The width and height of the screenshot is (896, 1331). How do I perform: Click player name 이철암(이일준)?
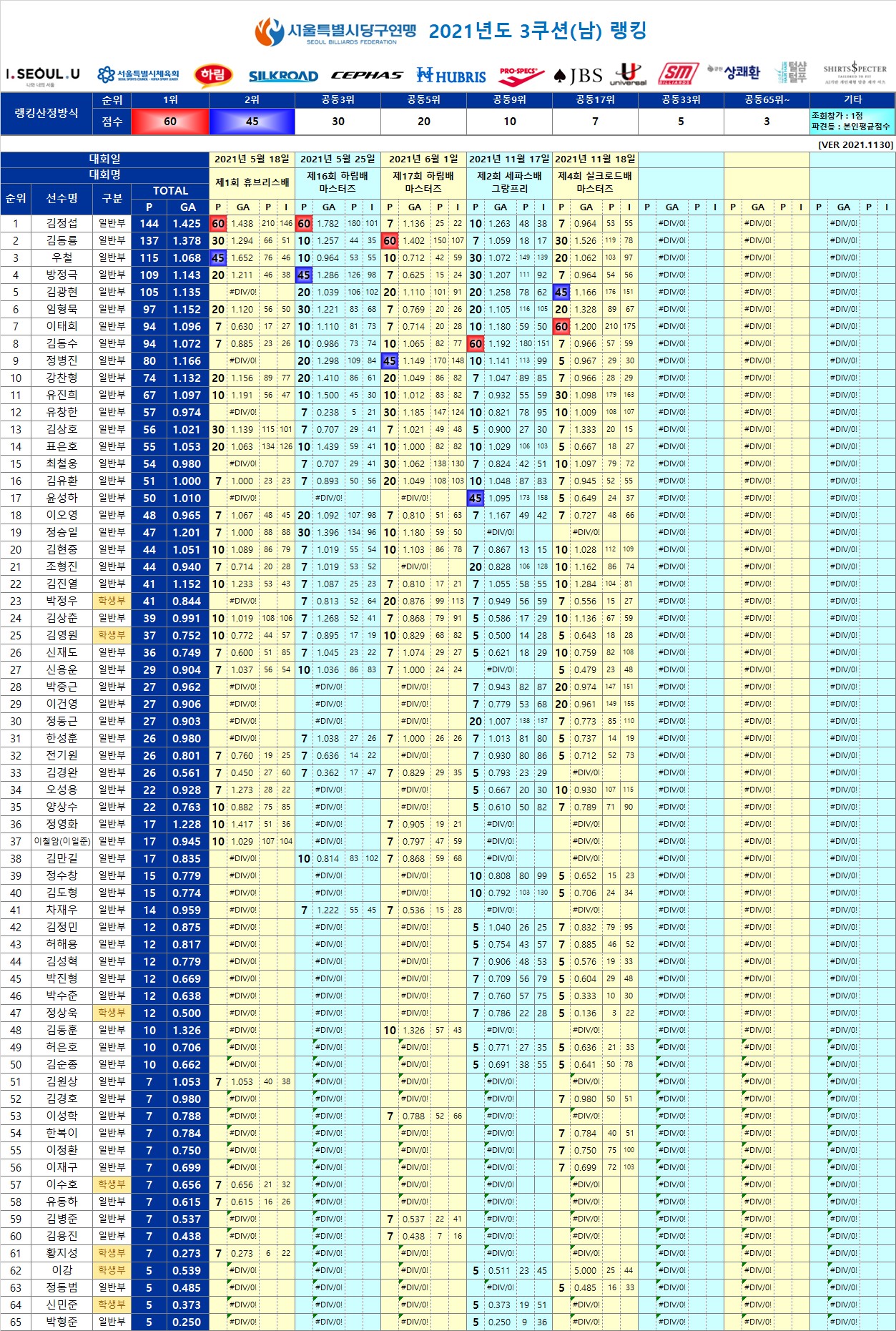pyautogui.click(x=62, y=841)
